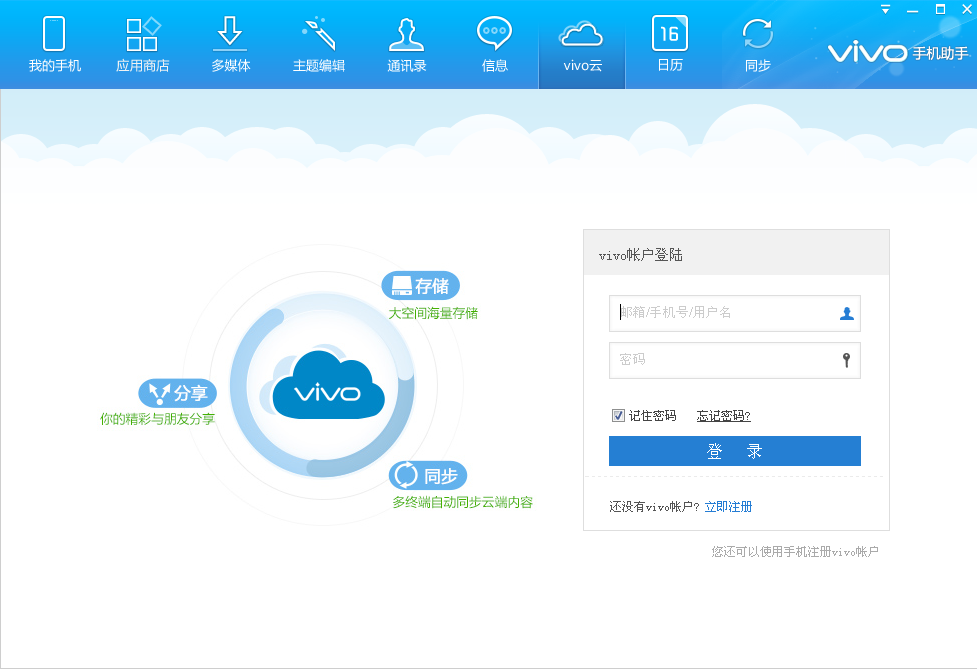Open the 我的手机 (My Phone) section
Image resolution: width=977 pixels, height=669 pixels.
(55, 43)
